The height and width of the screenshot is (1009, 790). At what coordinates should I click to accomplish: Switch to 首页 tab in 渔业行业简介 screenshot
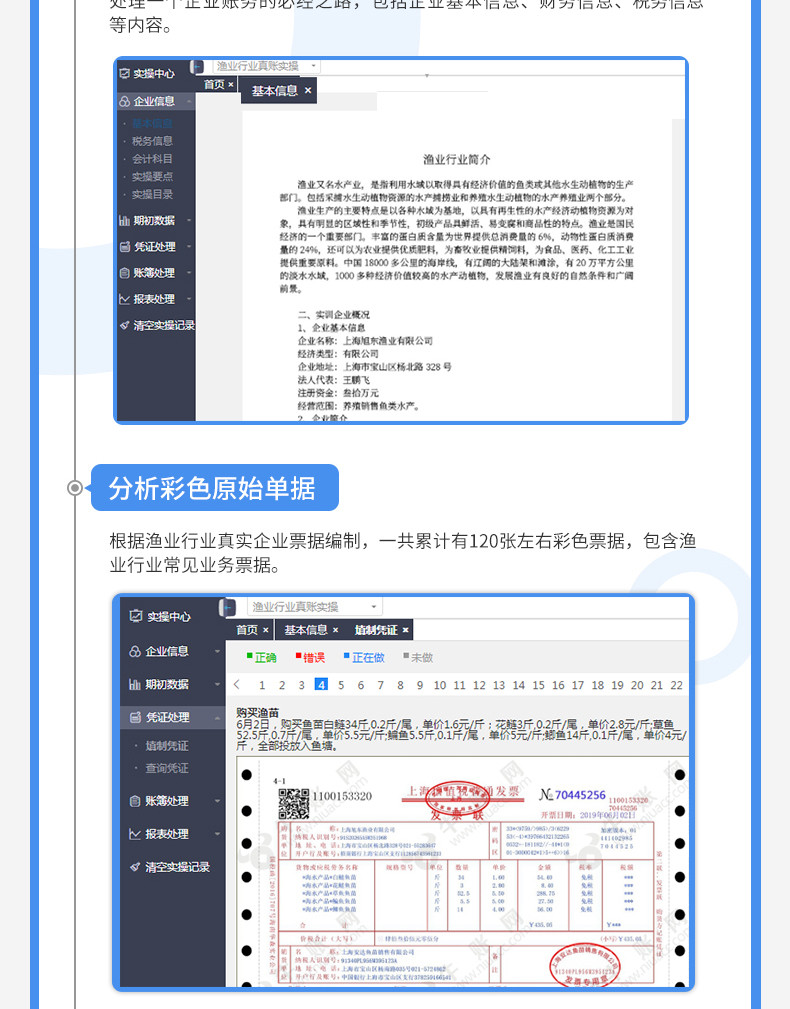(x=214, y=84)
